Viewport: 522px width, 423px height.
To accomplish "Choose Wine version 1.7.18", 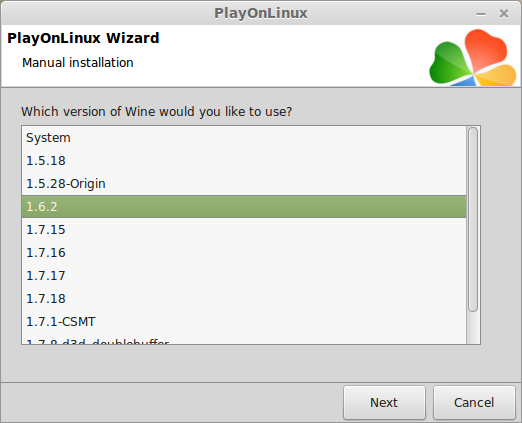I will (x=244, y=299).
